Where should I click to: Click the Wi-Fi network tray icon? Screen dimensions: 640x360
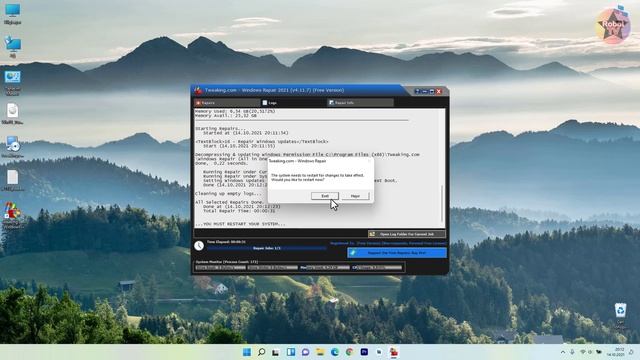click(582, 352)
